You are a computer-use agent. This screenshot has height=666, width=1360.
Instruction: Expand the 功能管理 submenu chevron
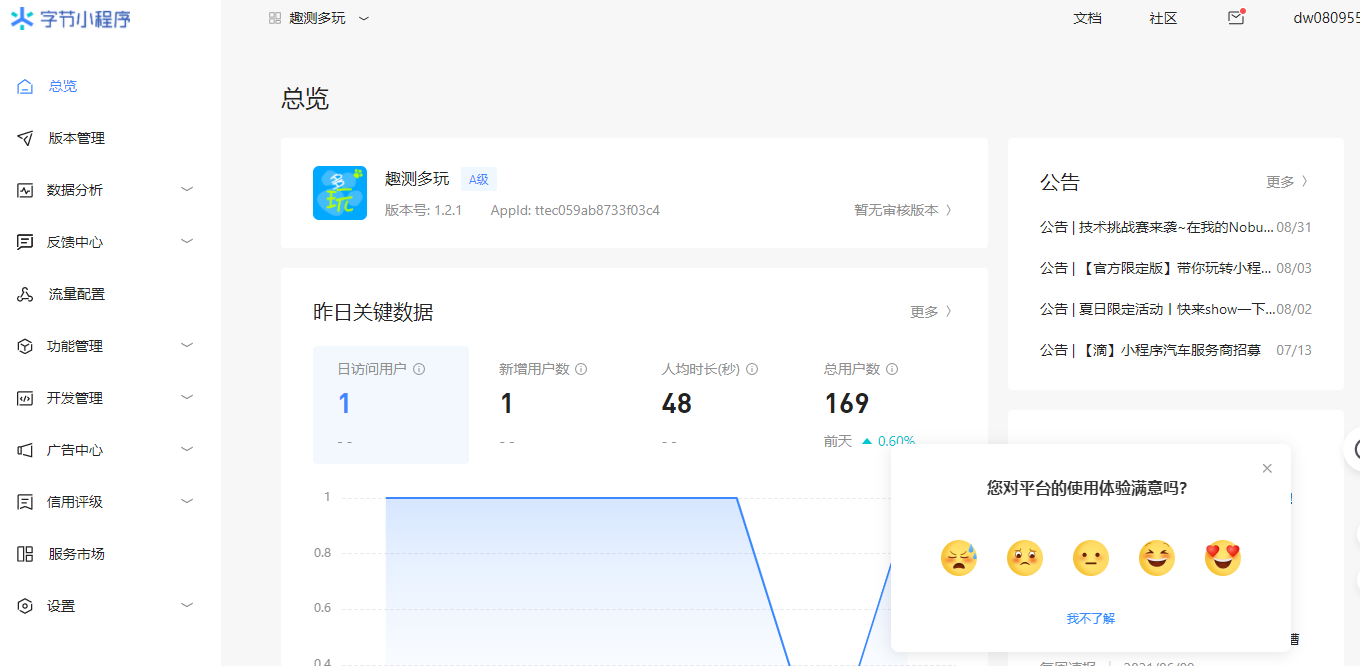click(x=187, y=345)
